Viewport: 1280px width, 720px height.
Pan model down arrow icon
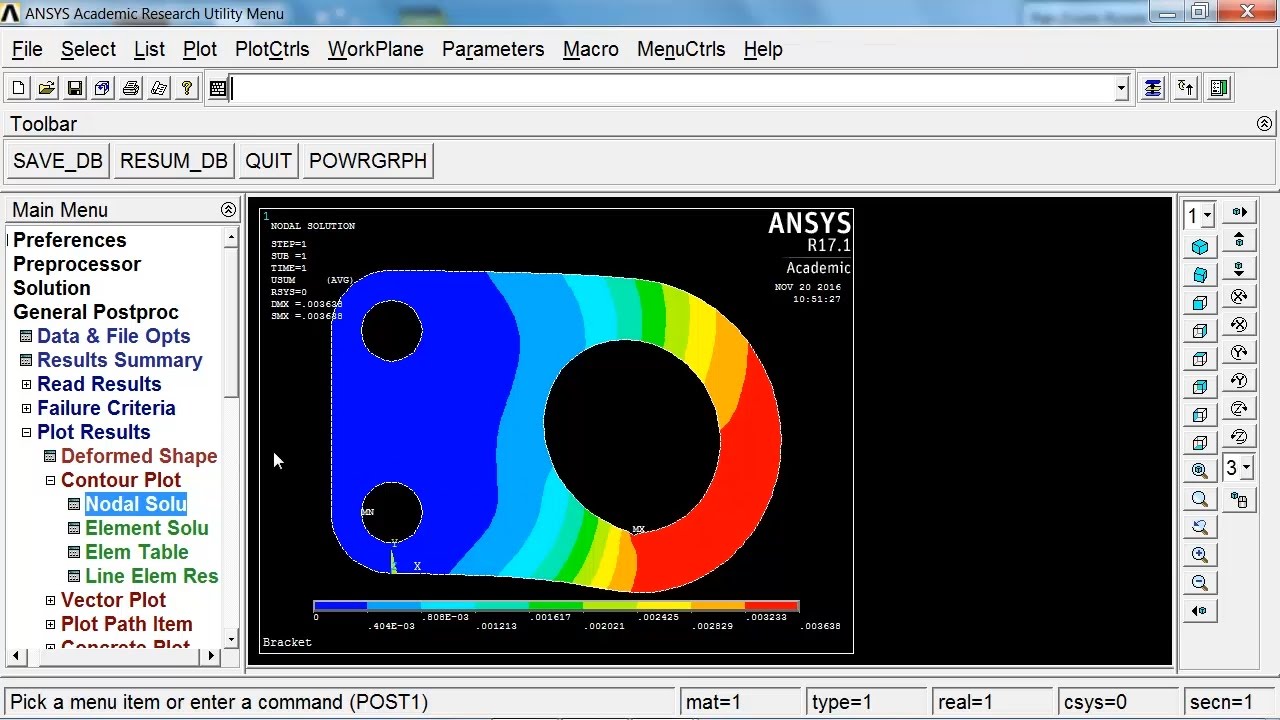[x=1240, y=269]
